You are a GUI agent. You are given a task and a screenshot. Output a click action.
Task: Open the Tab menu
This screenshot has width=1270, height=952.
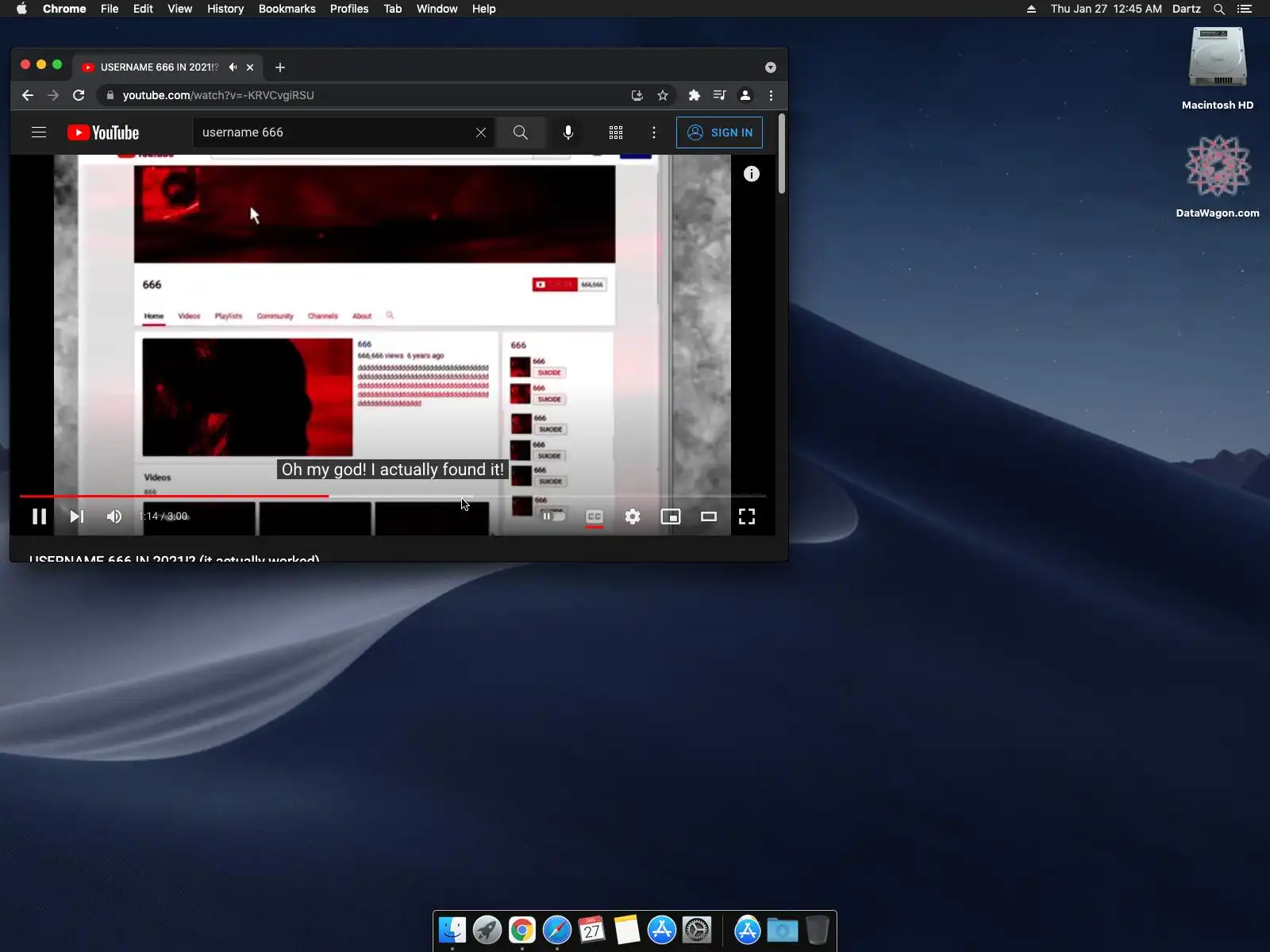(x=393, y=9)
